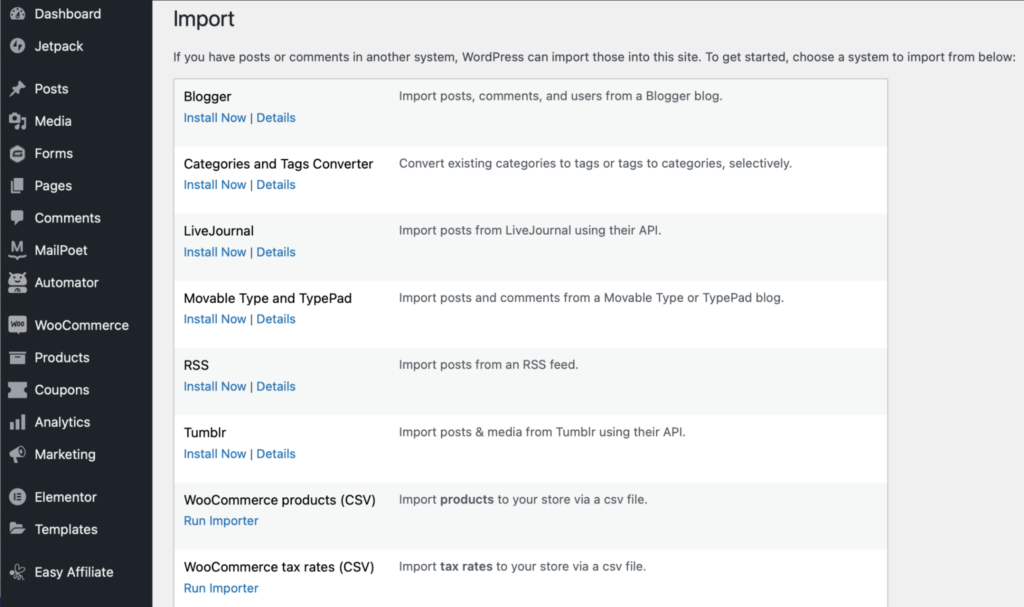Install the Tumblr importer now
1024x607 pixels.
(215, 453)
